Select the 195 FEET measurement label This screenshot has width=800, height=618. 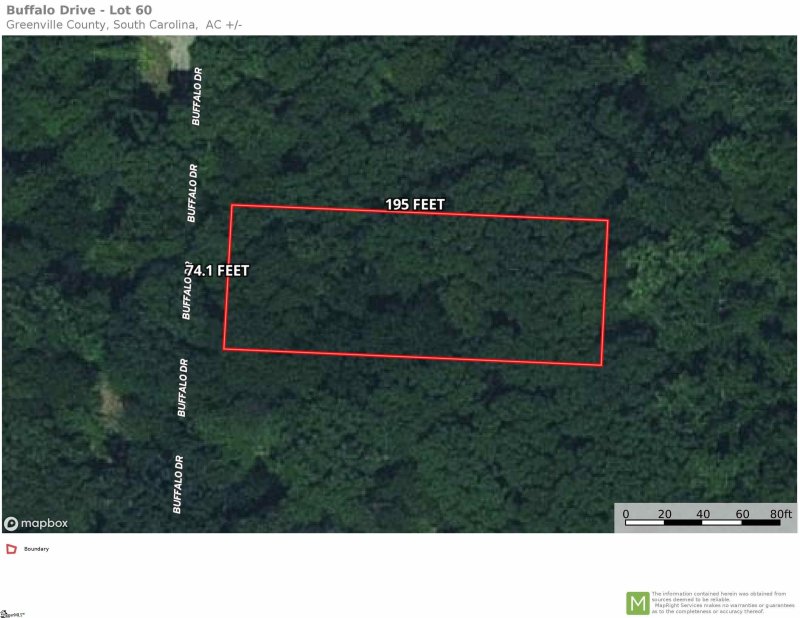[415, 205]
